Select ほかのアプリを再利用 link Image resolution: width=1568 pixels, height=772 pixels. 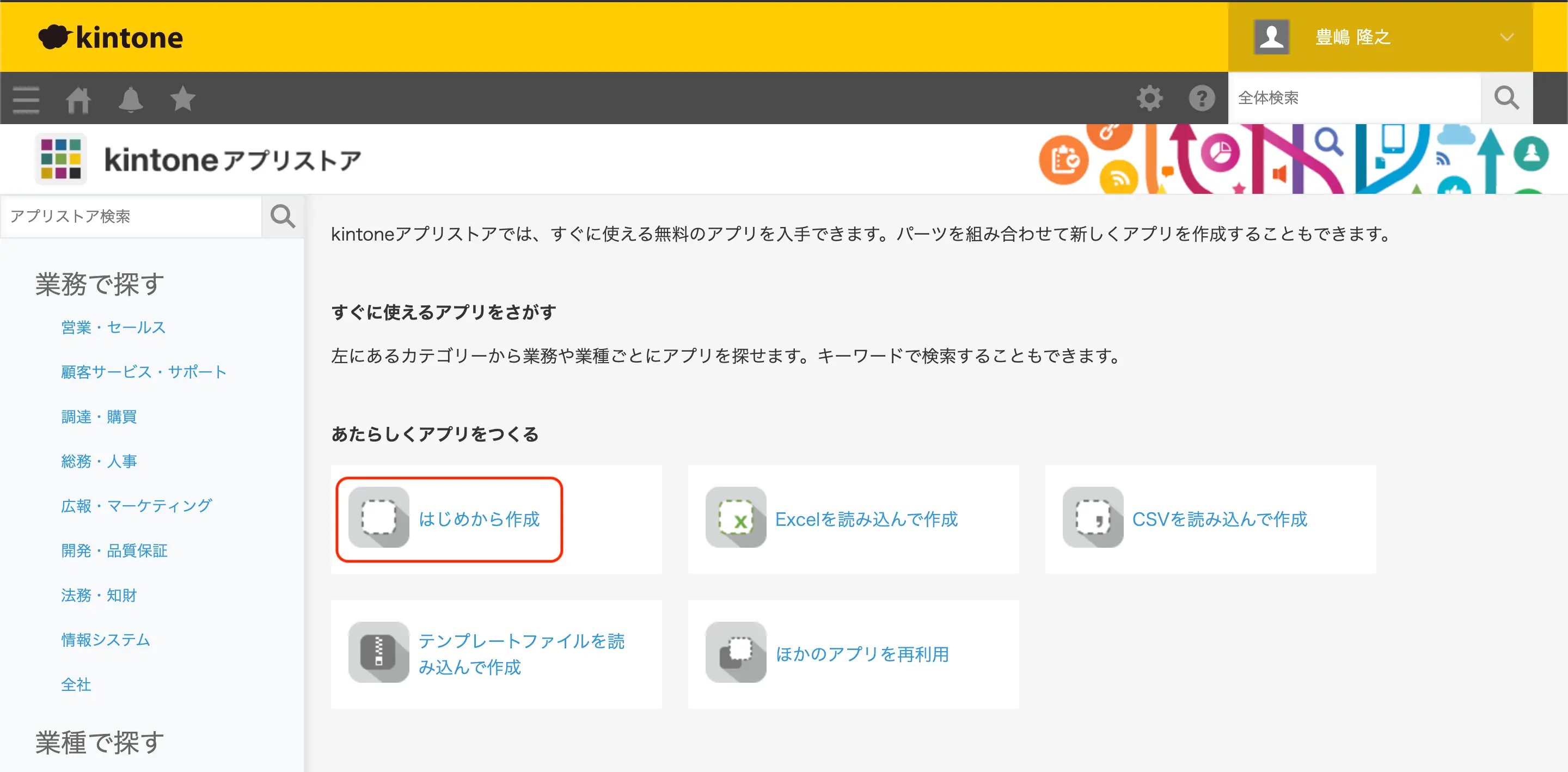pyautogui.click(x=862, y=654)
